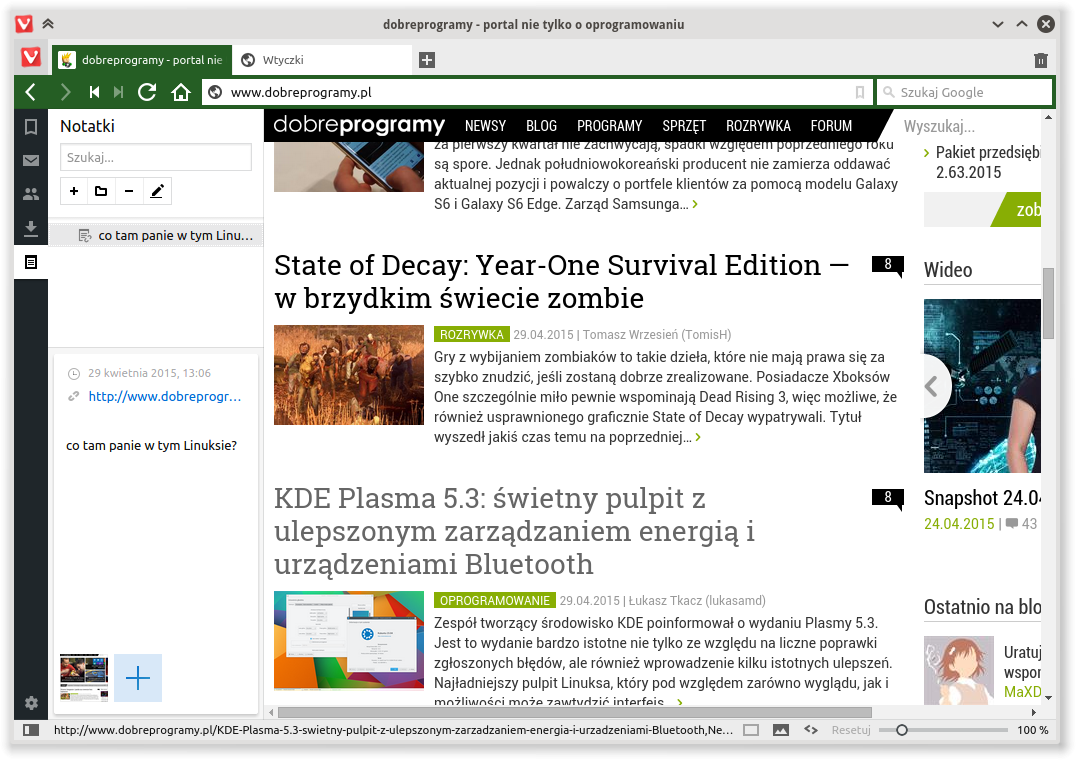Screen dimensions: 1076x760
Task: Select the Notes panel icon
Action: tap(31, 262)
